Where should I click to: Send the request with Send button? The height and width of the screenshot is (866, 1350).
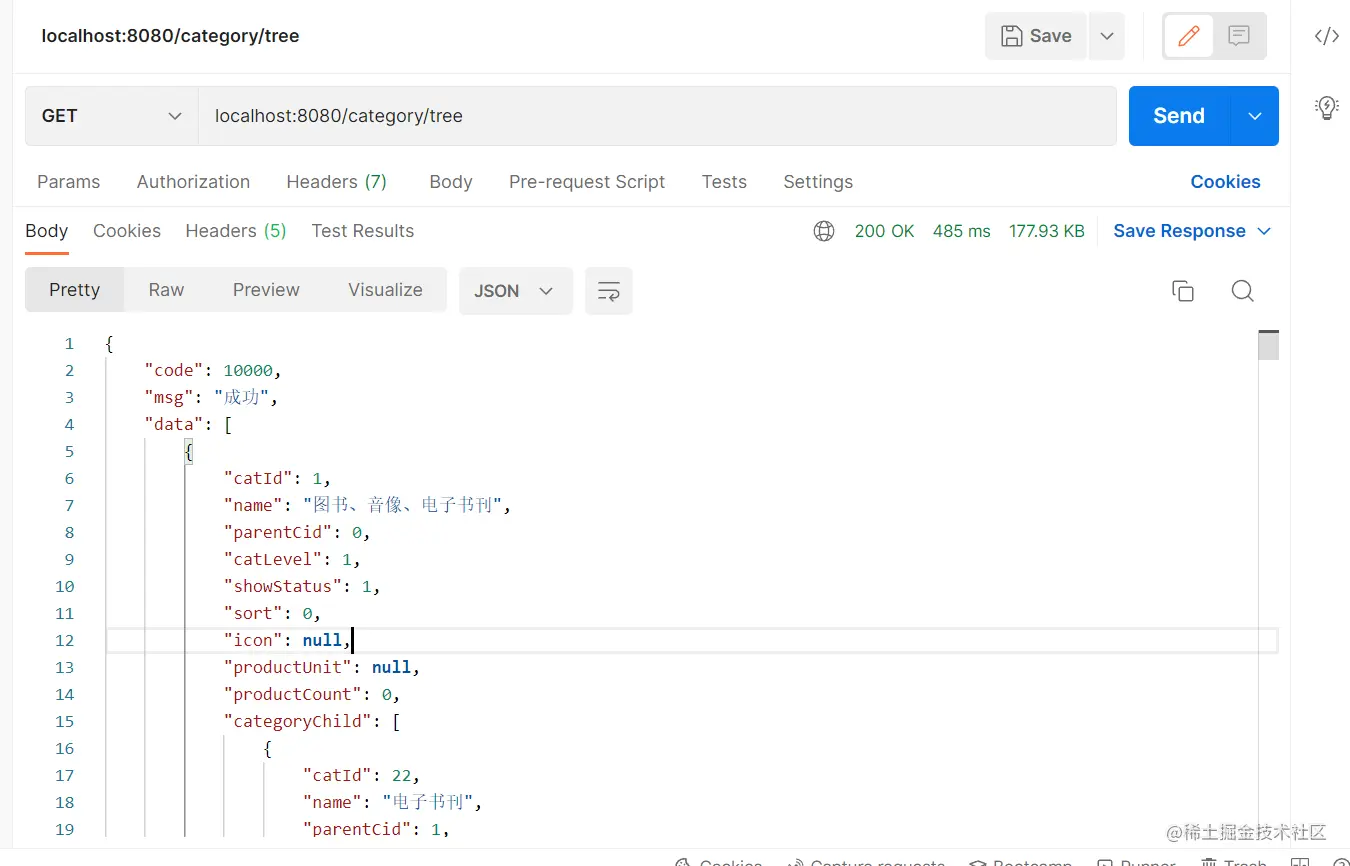1179,116
